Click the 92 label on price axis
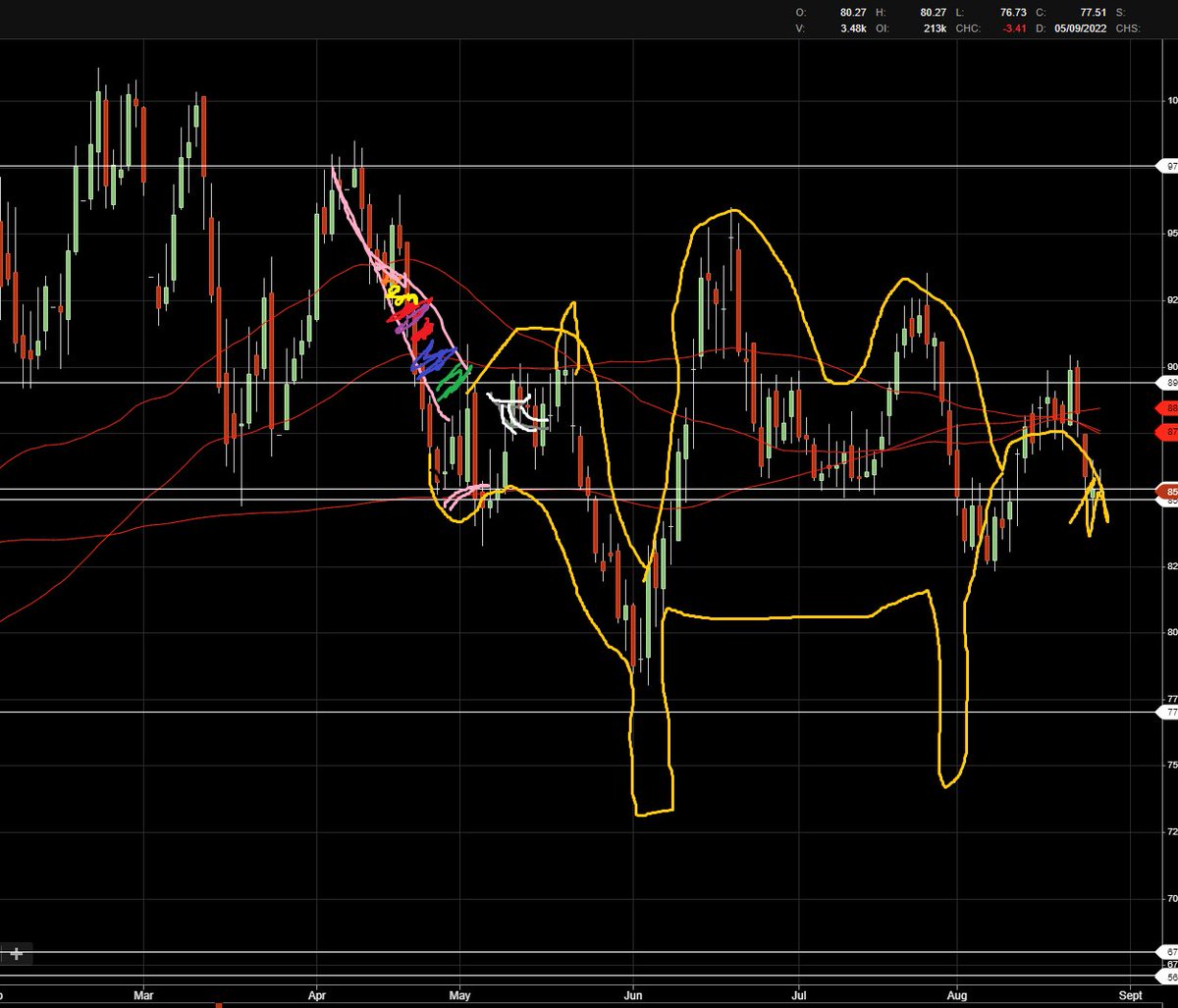Image resolution: width=1178 pixels, height=1008 pixels. (1171, 299)
